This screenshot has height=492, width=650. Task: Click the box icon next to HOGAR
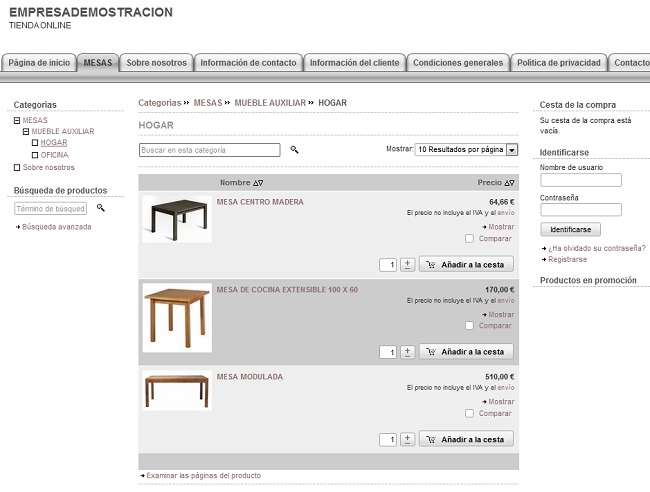click(x=35, y=143)
